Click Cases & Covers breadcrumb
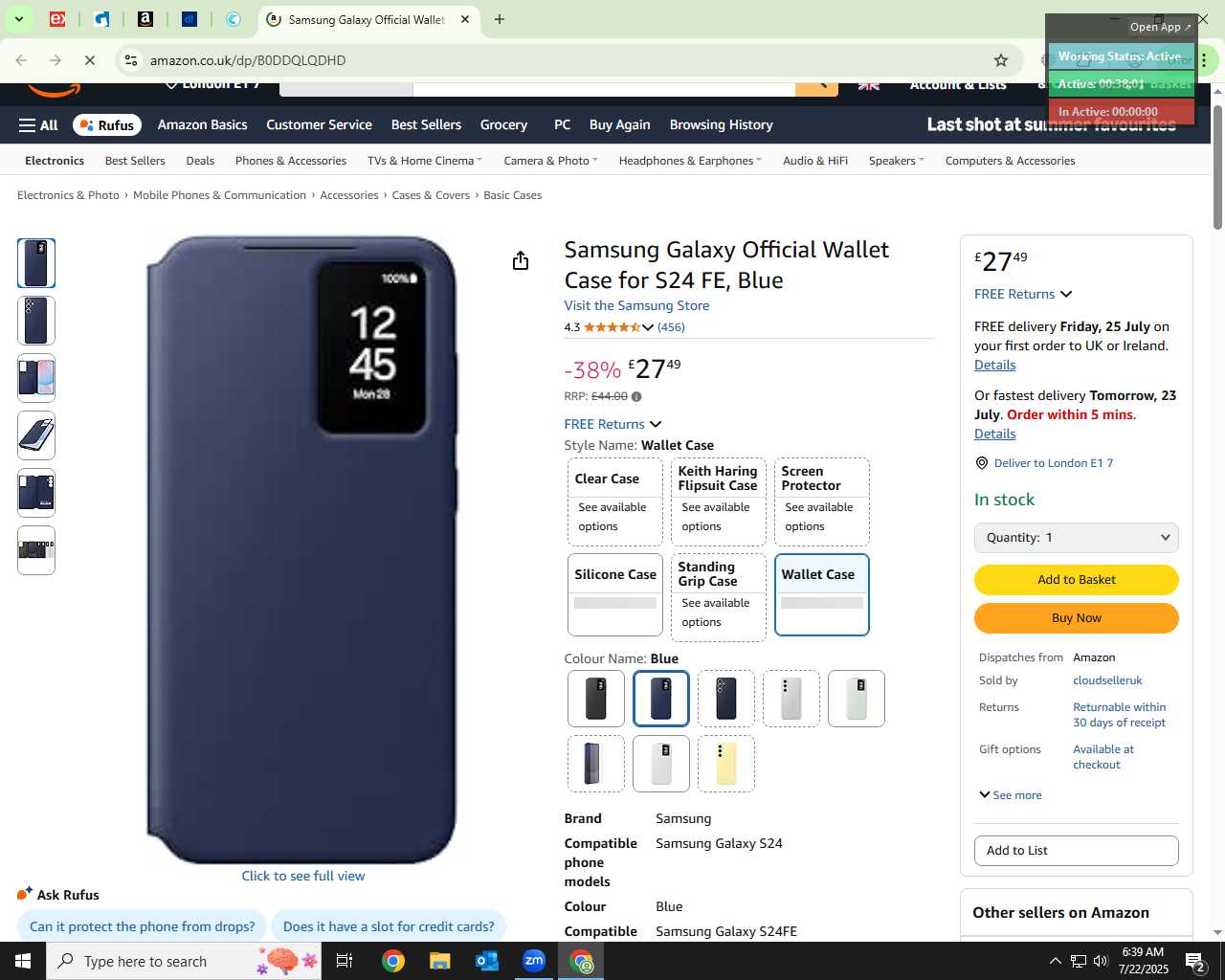 [431, 195]
